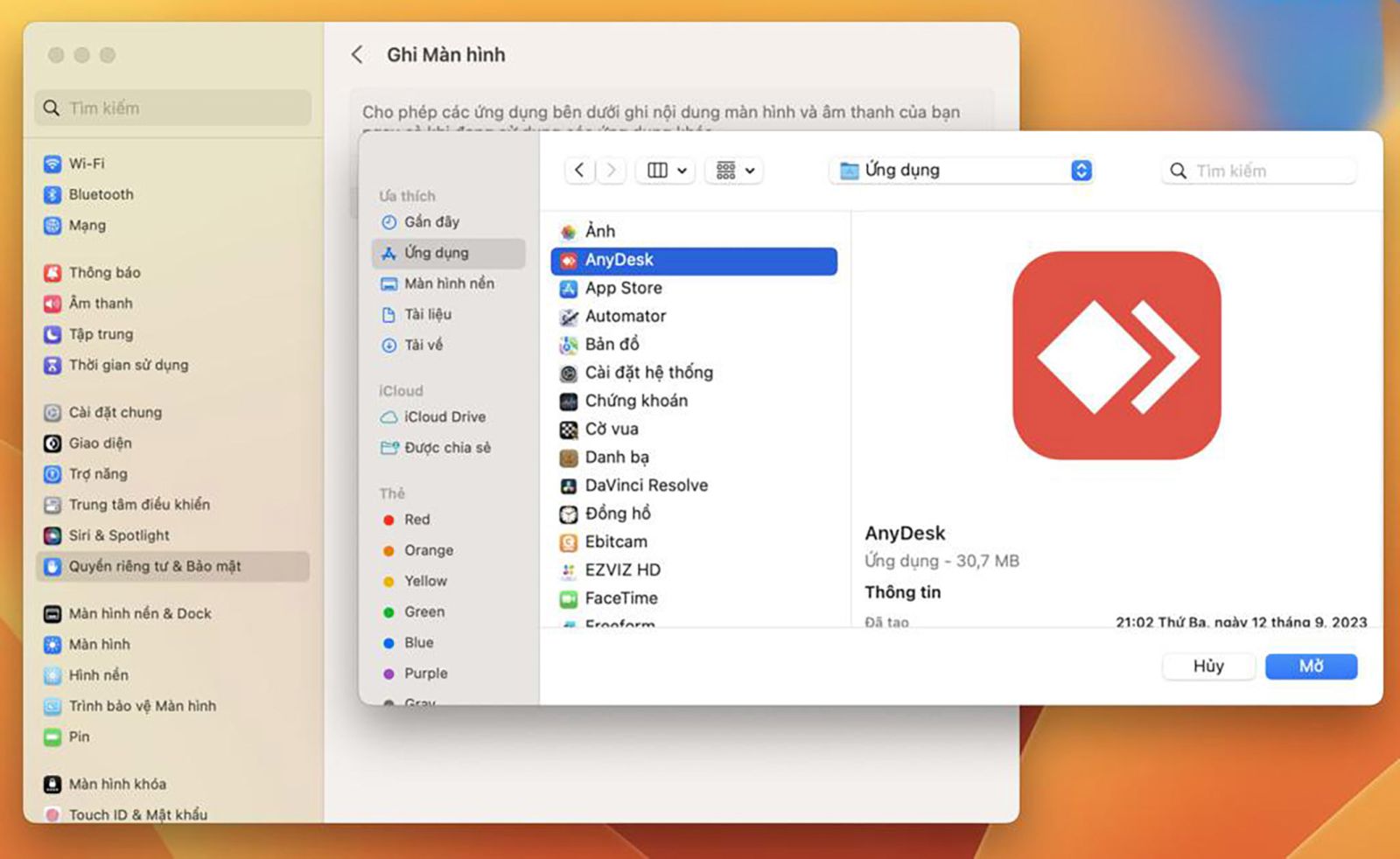Open the column view mode dropdown
Viewport: 1400px width, 859px height.
point(666,171)
